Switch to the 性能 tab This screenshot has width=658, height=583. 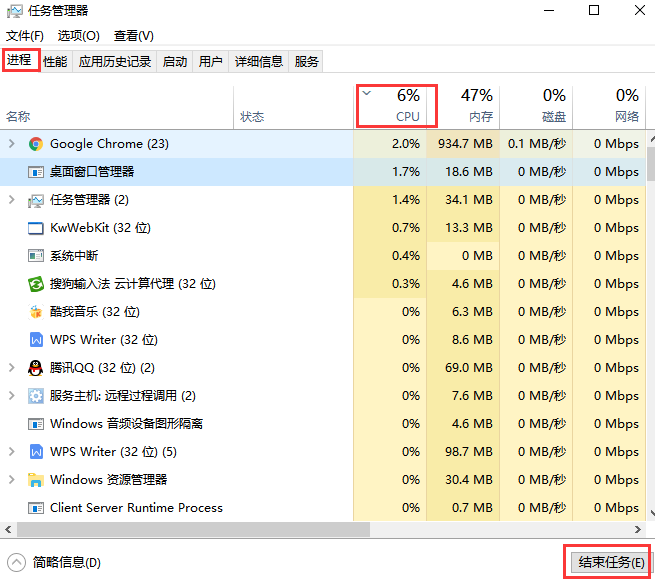coord(55,62)
